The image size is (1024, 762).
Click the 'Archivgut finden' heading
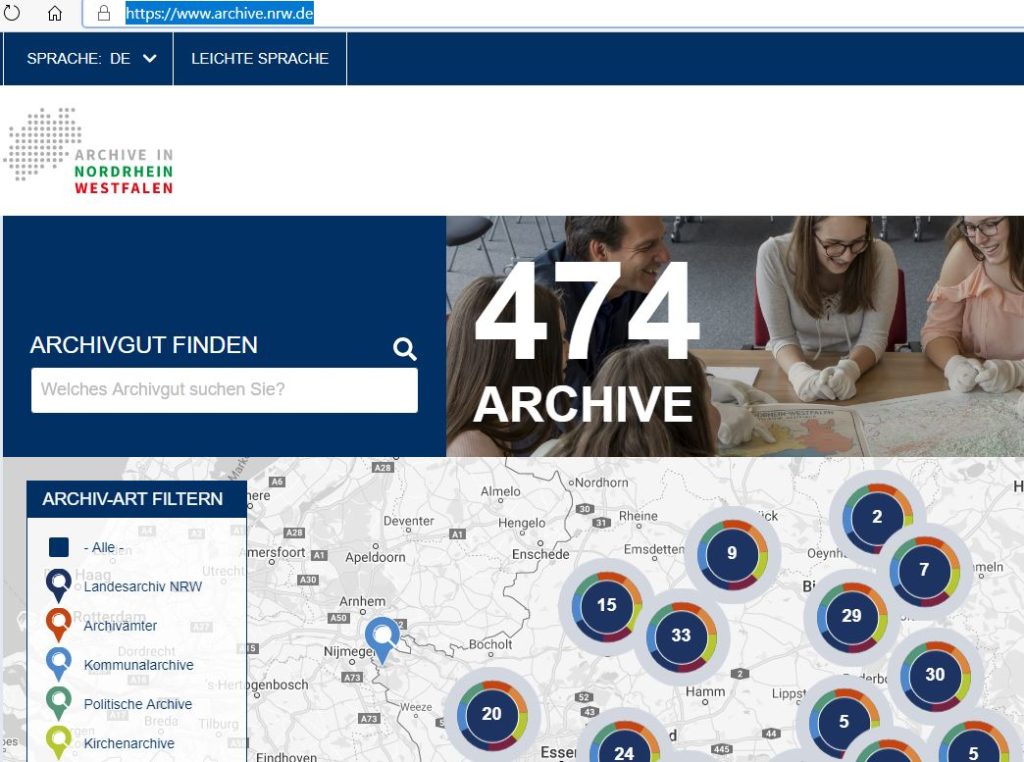pyautogui.click(x=144, y=345)
